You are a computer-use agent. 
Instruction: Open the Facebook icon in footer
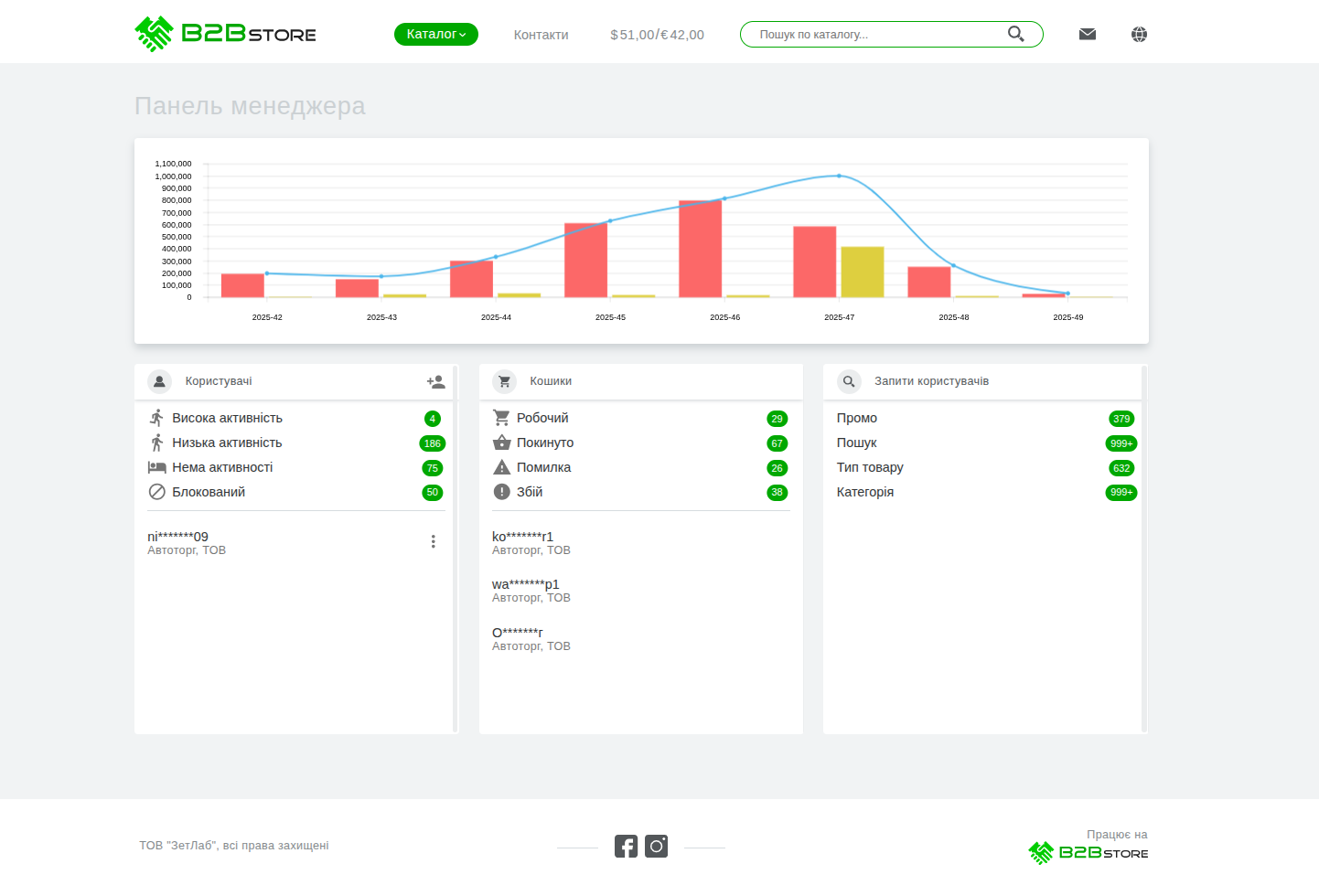pos(626,847)
